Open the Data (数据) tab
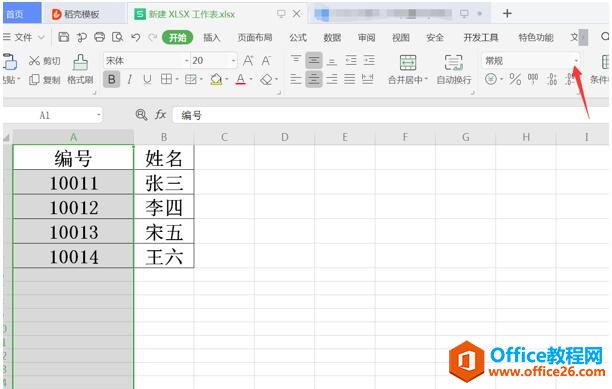 point(332,37)
